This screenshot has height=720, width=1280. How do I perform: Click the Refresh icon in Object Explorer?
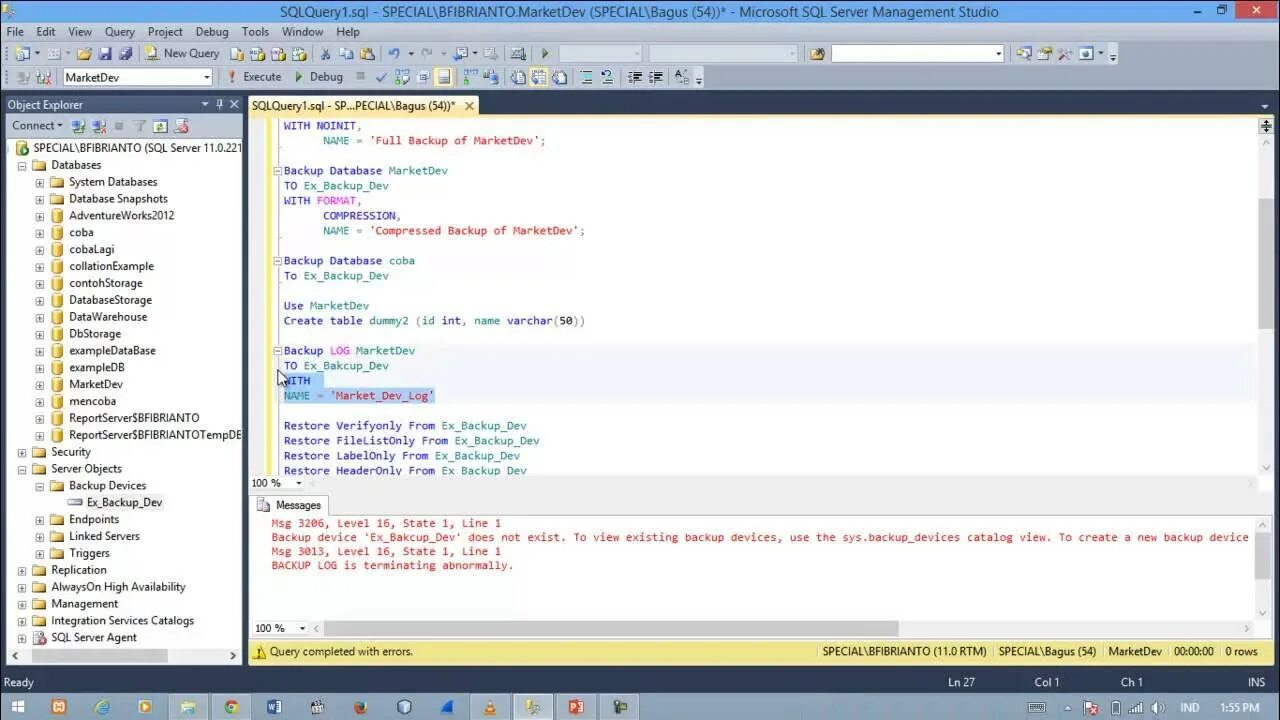pos(160,126)
